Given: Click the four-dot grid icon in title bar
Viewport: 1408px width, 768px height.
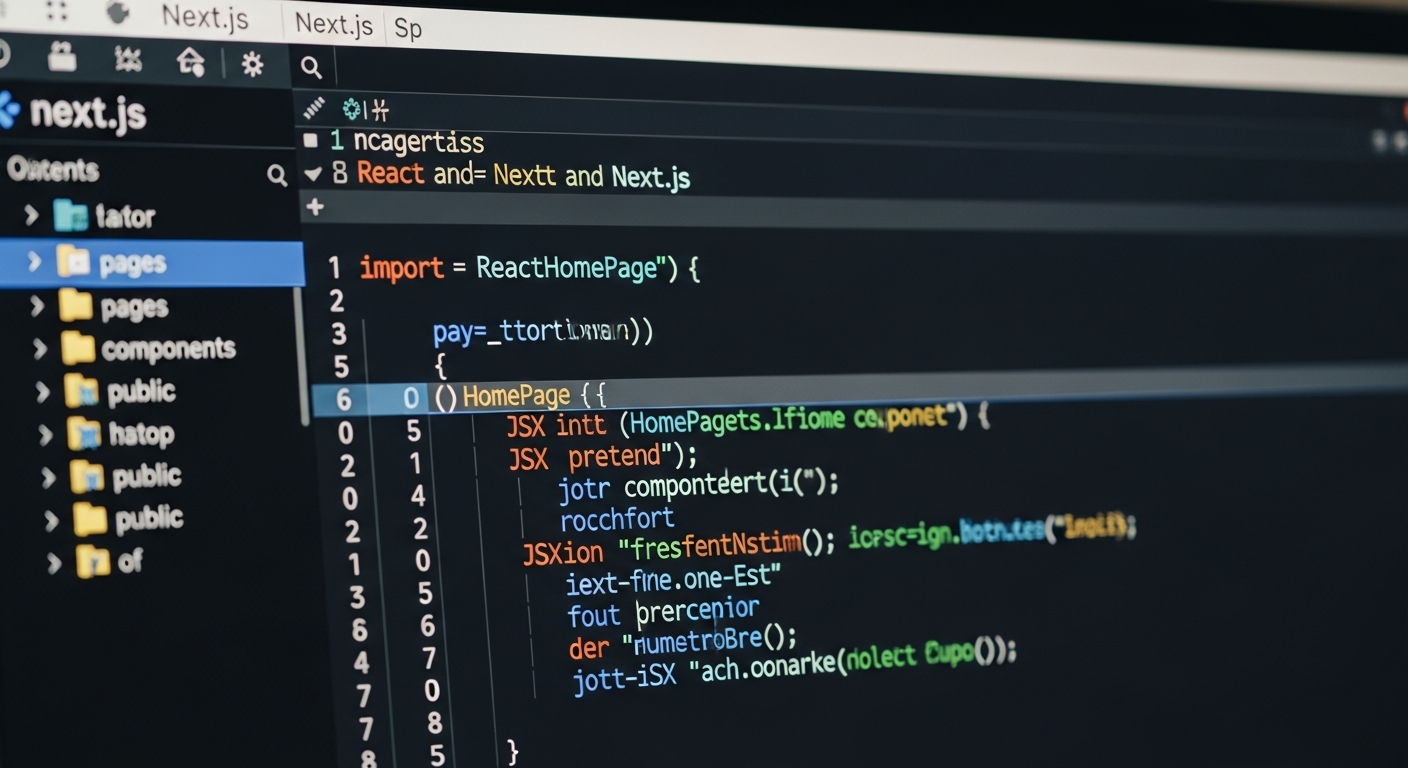Looking at the screenshot, I should tap(56, 11).
